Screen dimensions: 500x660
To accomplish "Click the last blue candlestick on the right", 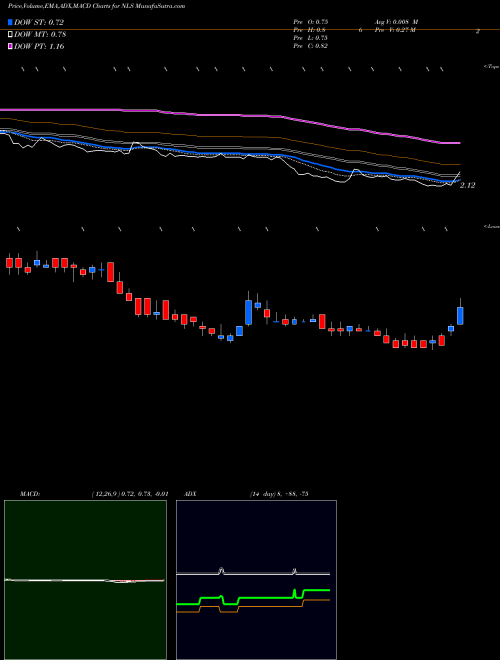I will point(460,316).
